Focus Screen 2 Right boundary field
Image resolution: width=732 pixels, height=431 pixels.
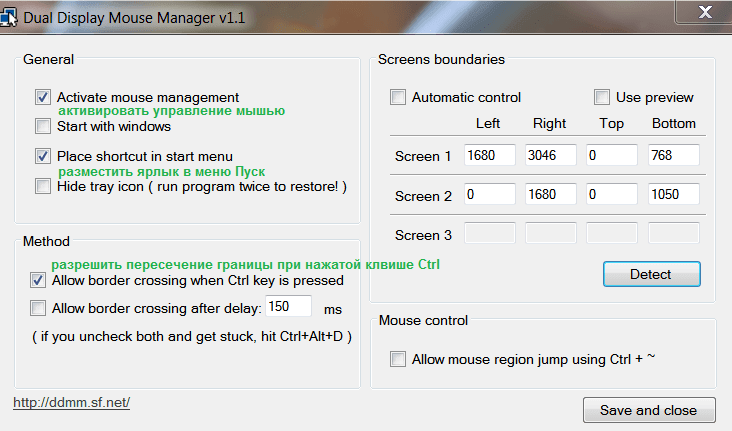[x=550, y=194]
